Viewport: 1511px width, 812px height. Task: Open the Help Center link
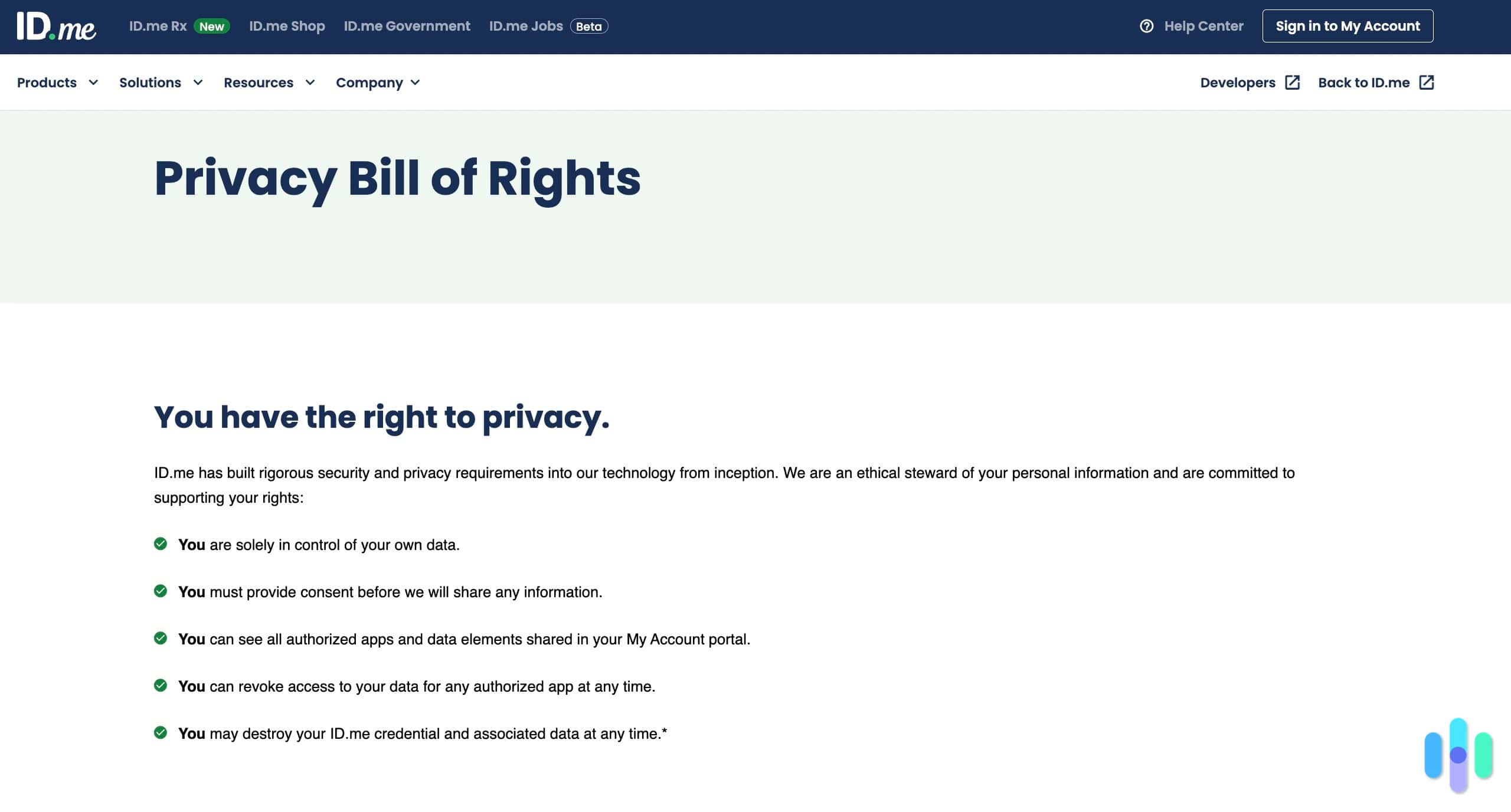[x=1204, y=26]
